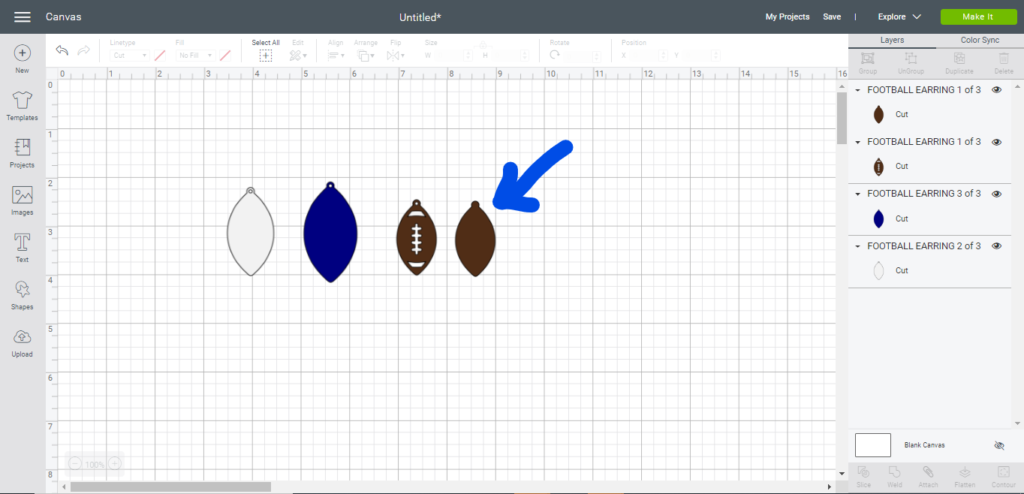Hide FOOTBALL EARRING 3 of 3 layer
1024x494 pixels.
997,194
